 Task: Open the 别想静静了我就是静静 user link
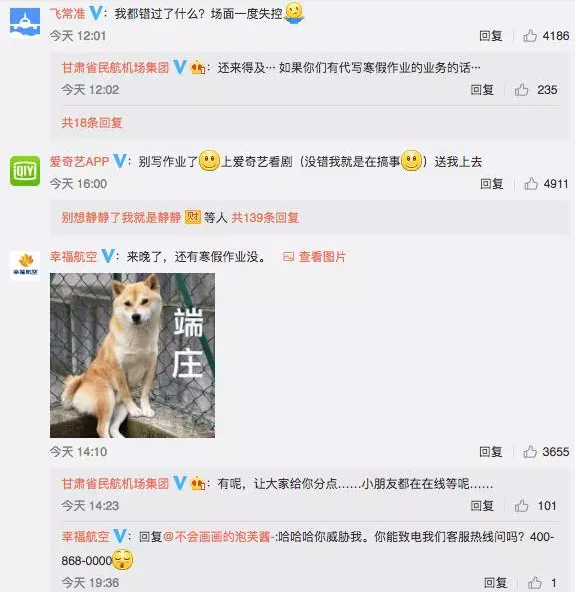tap(121, 217)
